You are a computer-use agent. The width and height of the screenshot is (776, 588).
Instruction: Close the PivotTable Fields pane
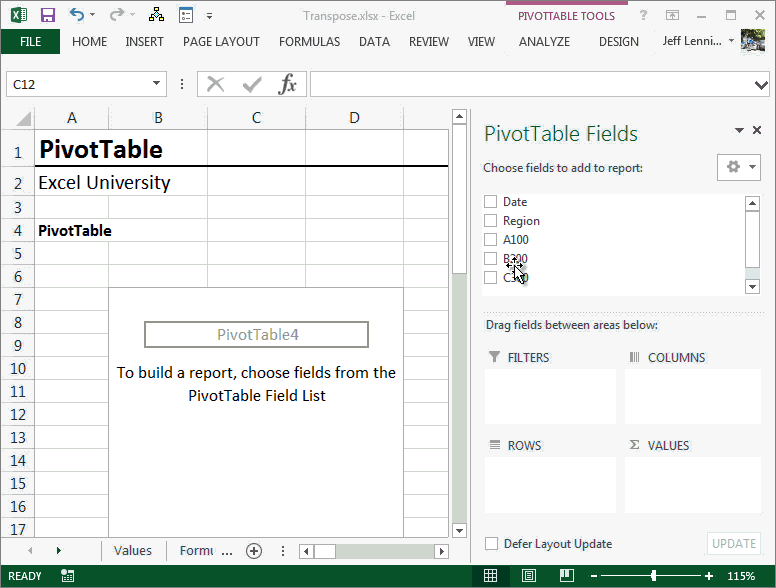pyautogui.click(x=757, y=130)
